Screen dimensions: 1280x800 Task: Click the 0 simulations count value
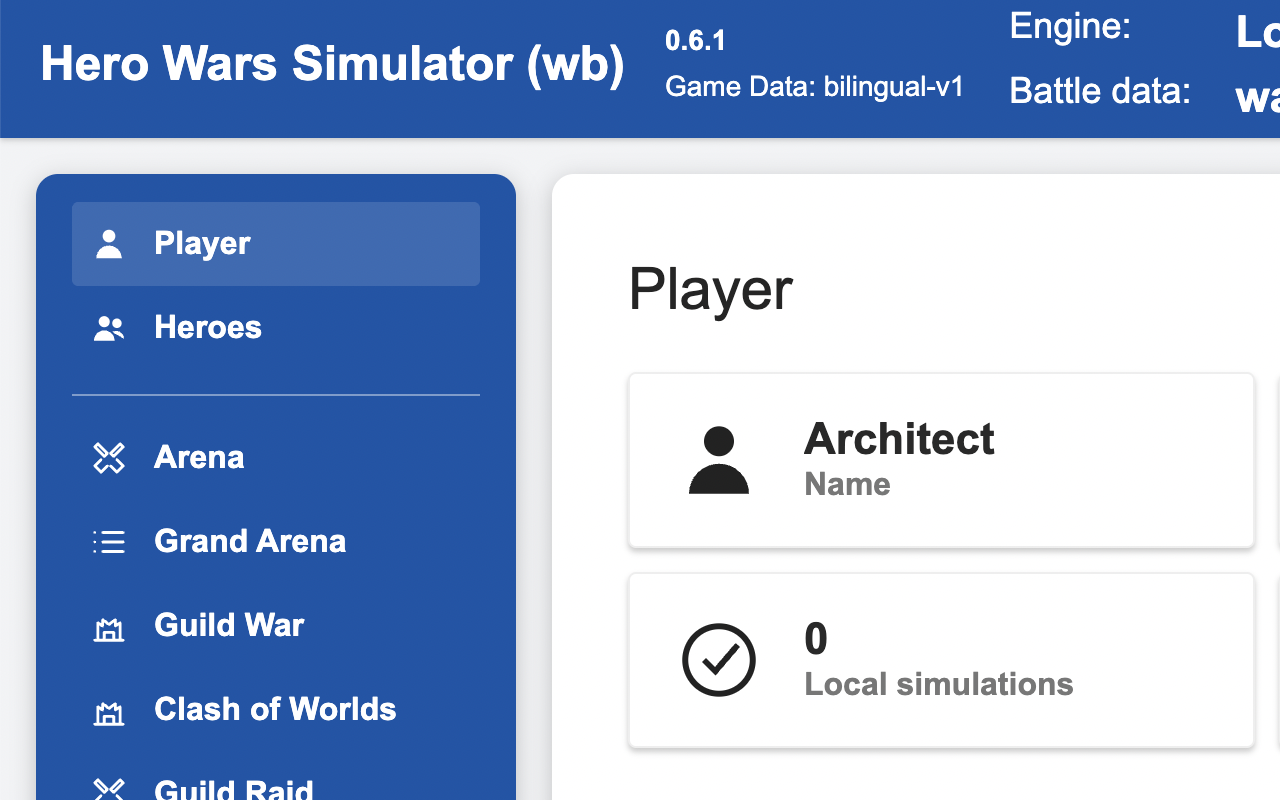pyautogui.click(x=816, y=639)
